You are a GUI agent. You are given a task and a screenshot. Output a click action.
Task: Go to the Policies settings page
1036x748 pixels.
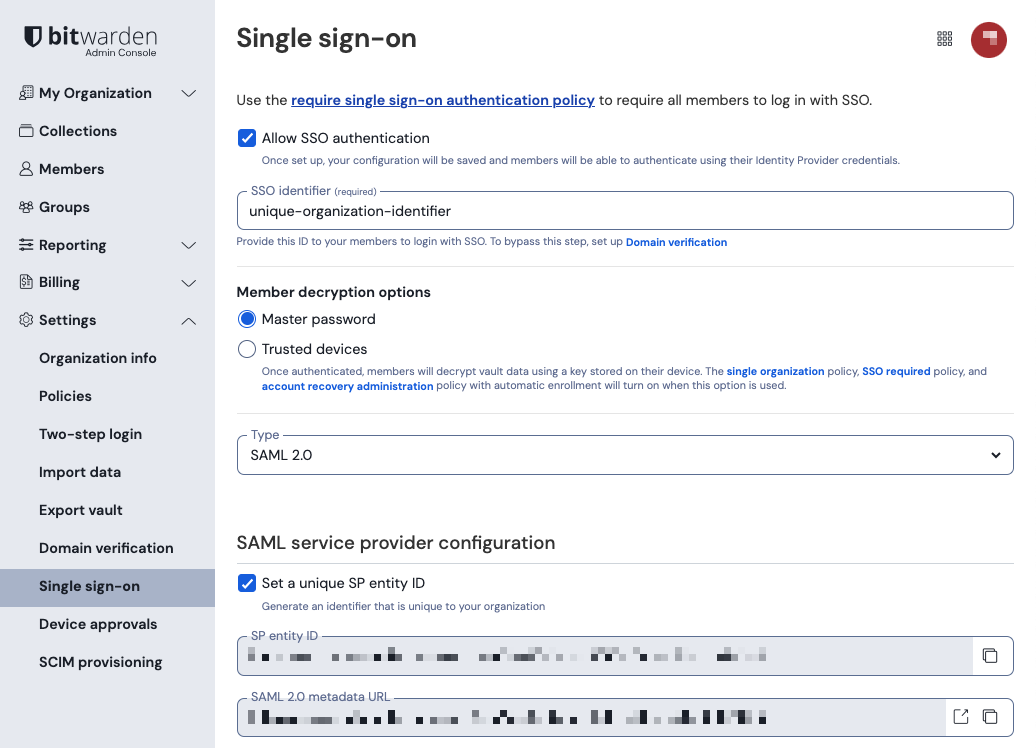click(65, 396)
